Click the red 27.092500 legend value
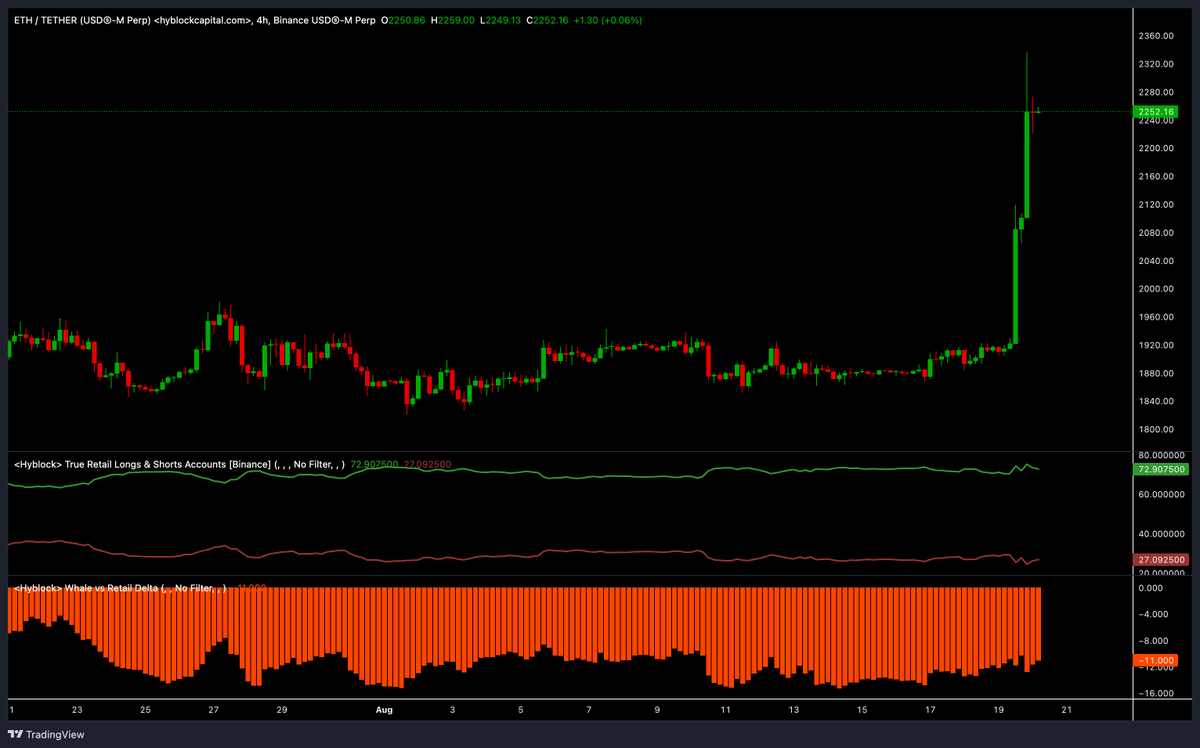This screenshot has height=748, width=1200. coord(428,464)
